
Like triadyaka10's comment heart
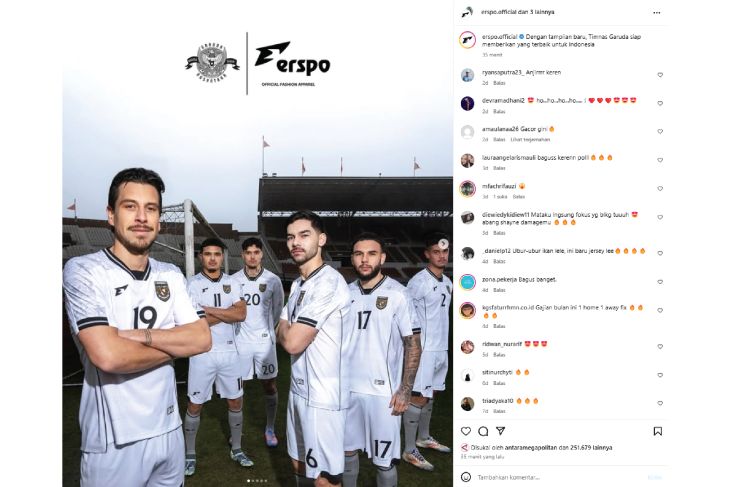click(x=660, y=403)
